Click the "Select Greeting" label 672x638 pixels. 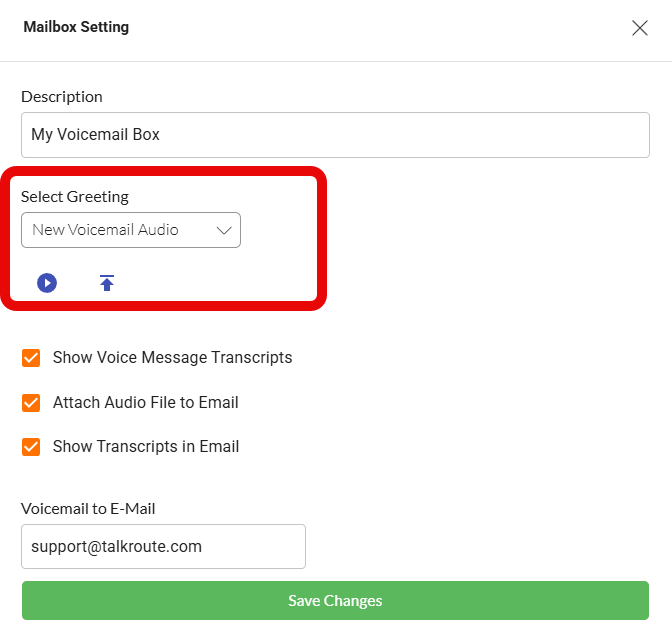(75, 197)
